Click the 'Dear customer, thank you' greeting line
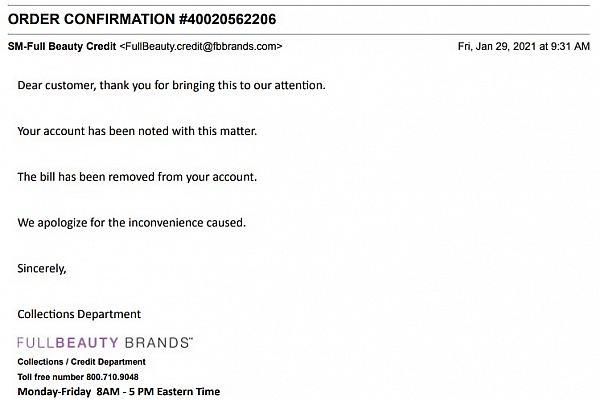 pos(171,85)
